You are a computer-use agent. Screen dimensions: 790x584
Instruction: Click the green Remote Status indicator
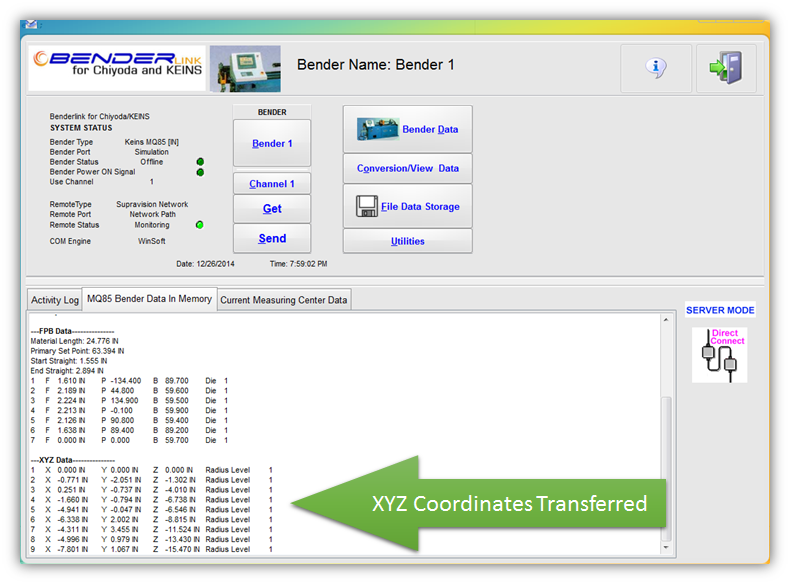click(200, 225)
